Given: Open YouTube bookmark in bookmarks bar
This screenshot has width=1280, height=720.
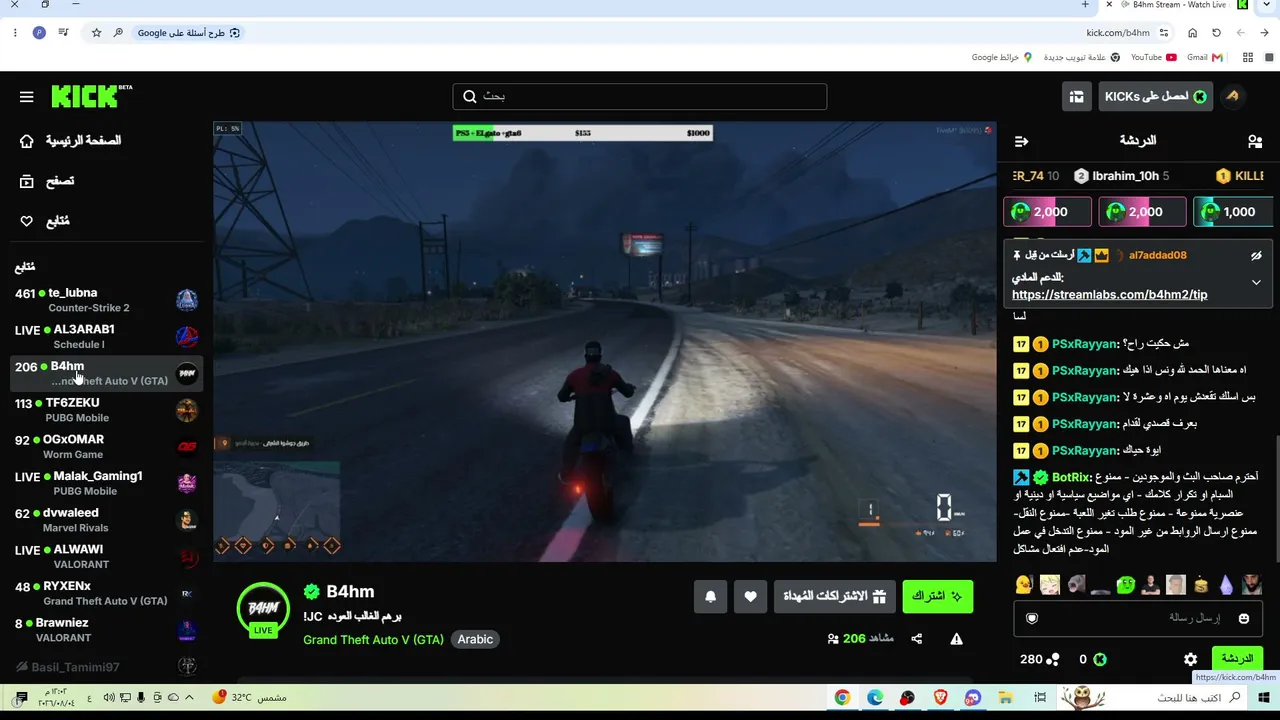Looking at the screenshot, I should point(1153,57).
